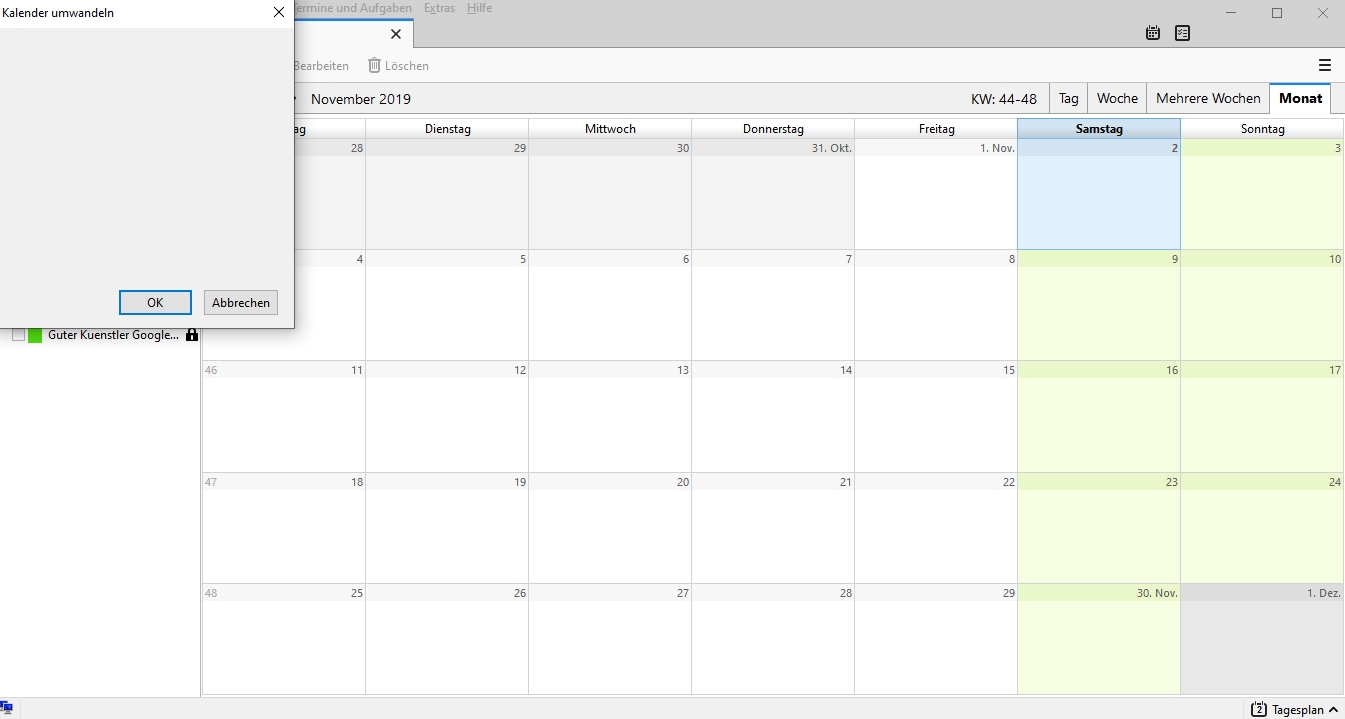The width and height of the screenshot is (1345, 719).
Task: Open the hamburger application menu
Action: pos(1325,66)
